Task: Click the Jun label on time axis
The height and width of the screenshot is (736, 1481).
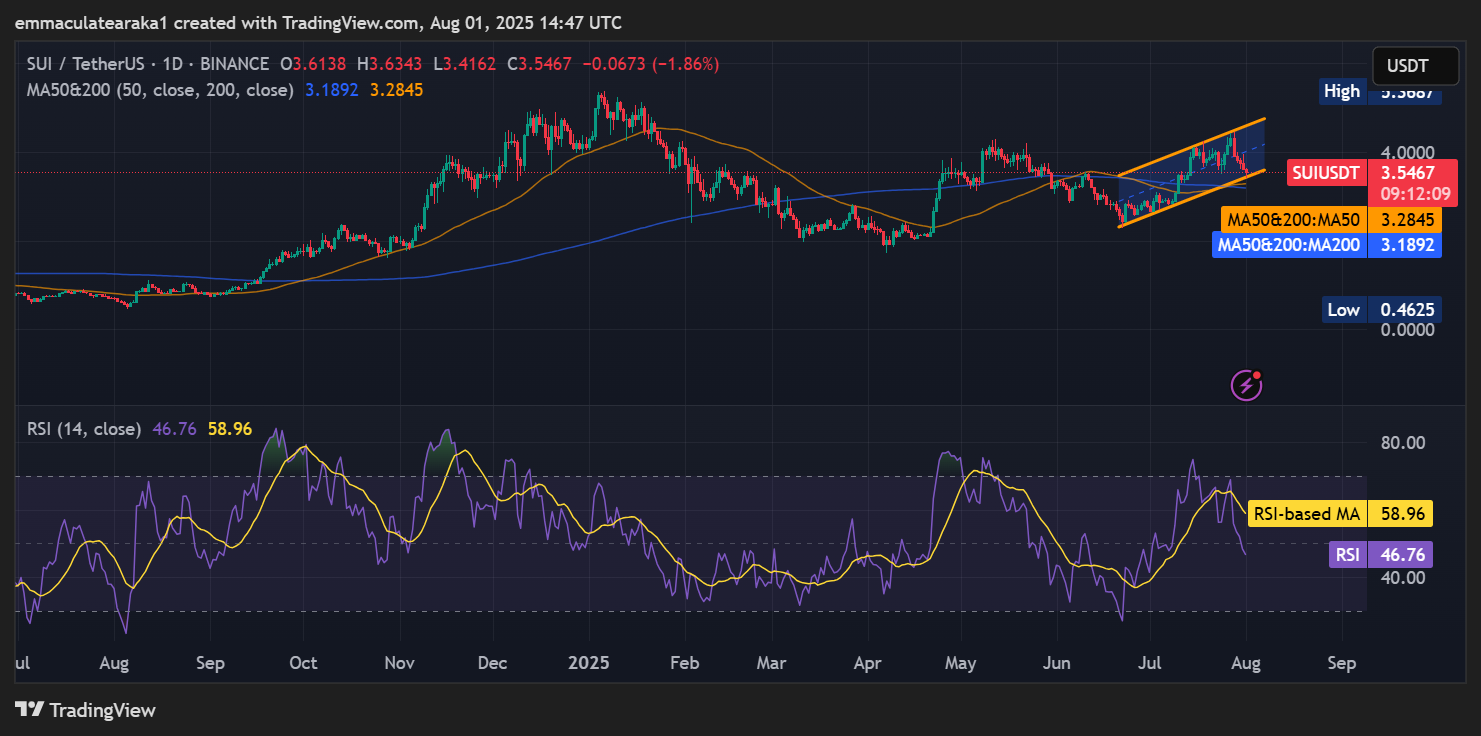Action: pos(1056,663)
